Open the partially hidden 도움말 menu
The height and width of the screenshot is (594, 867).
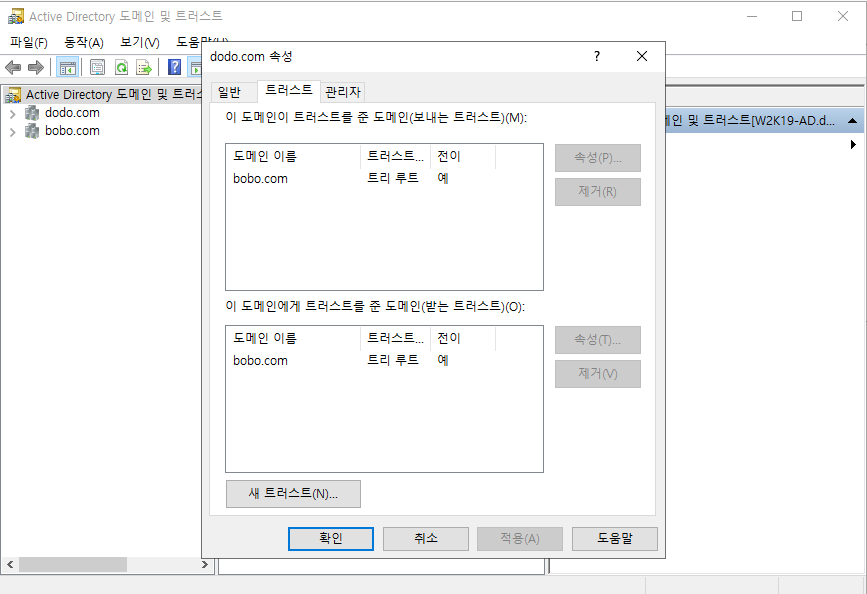[188, 42]
